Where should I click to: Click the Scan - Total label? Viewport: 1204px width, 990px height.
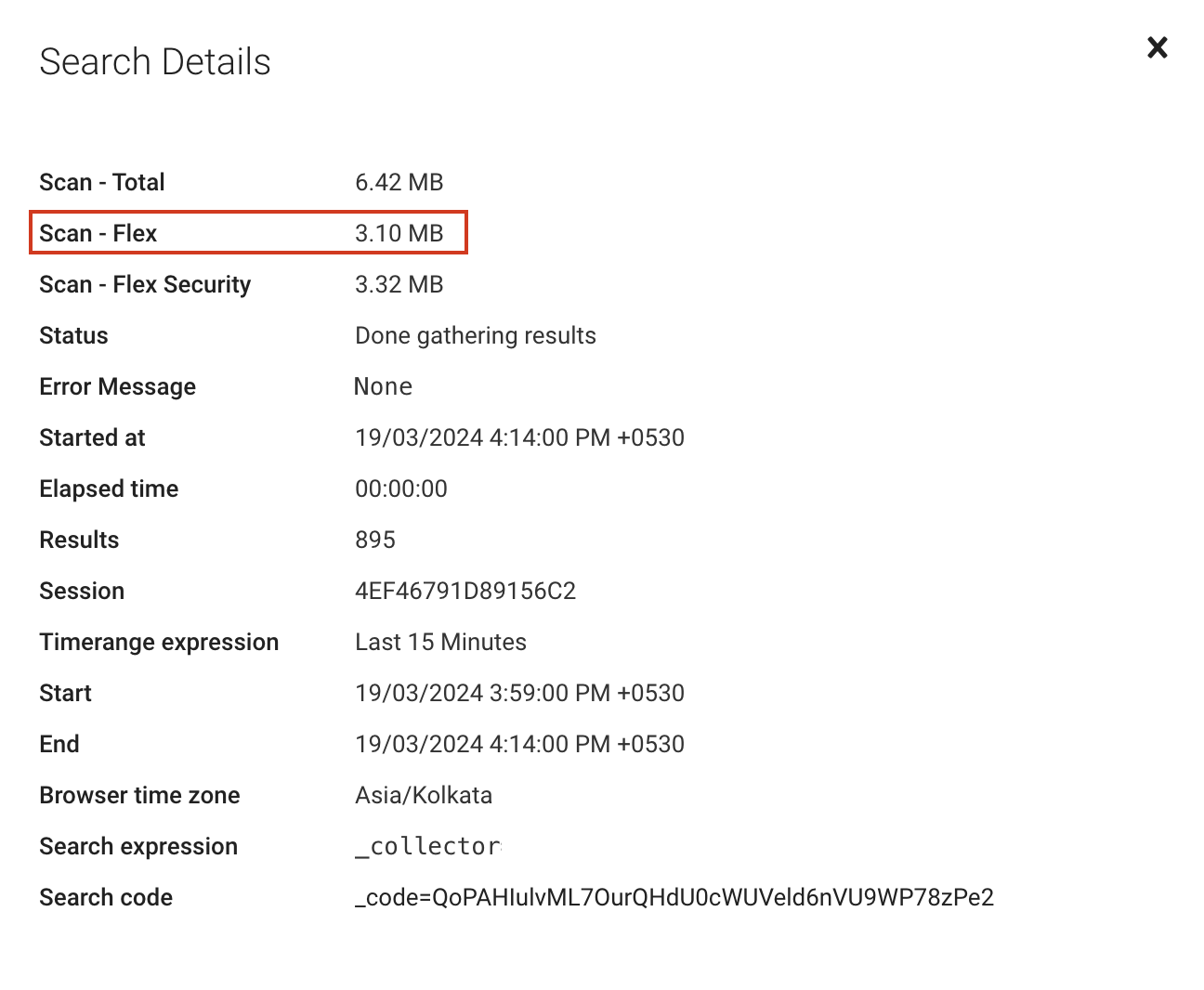click(x=102, y=182)
